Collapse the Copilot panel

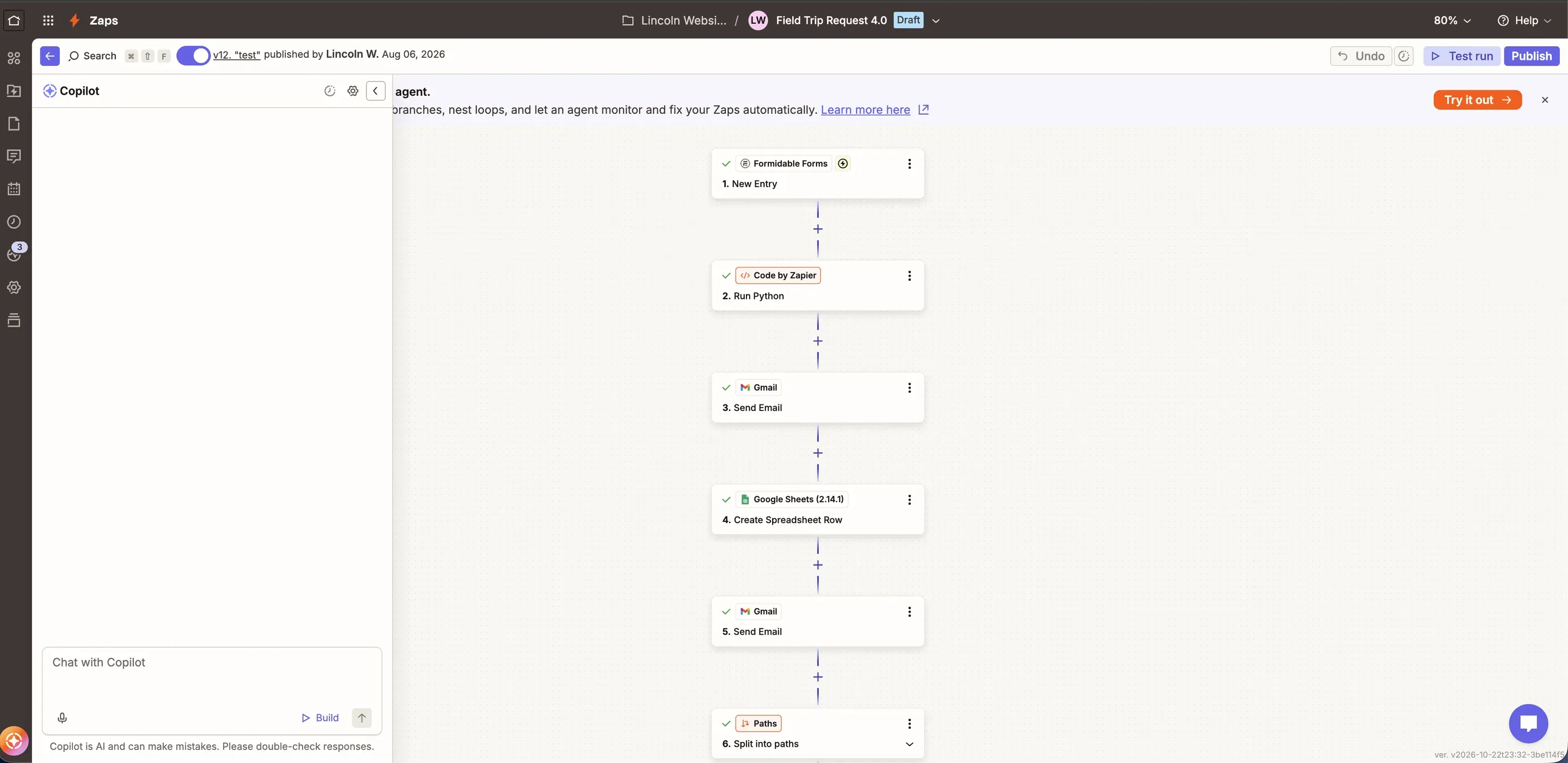[x=376, y=91]
